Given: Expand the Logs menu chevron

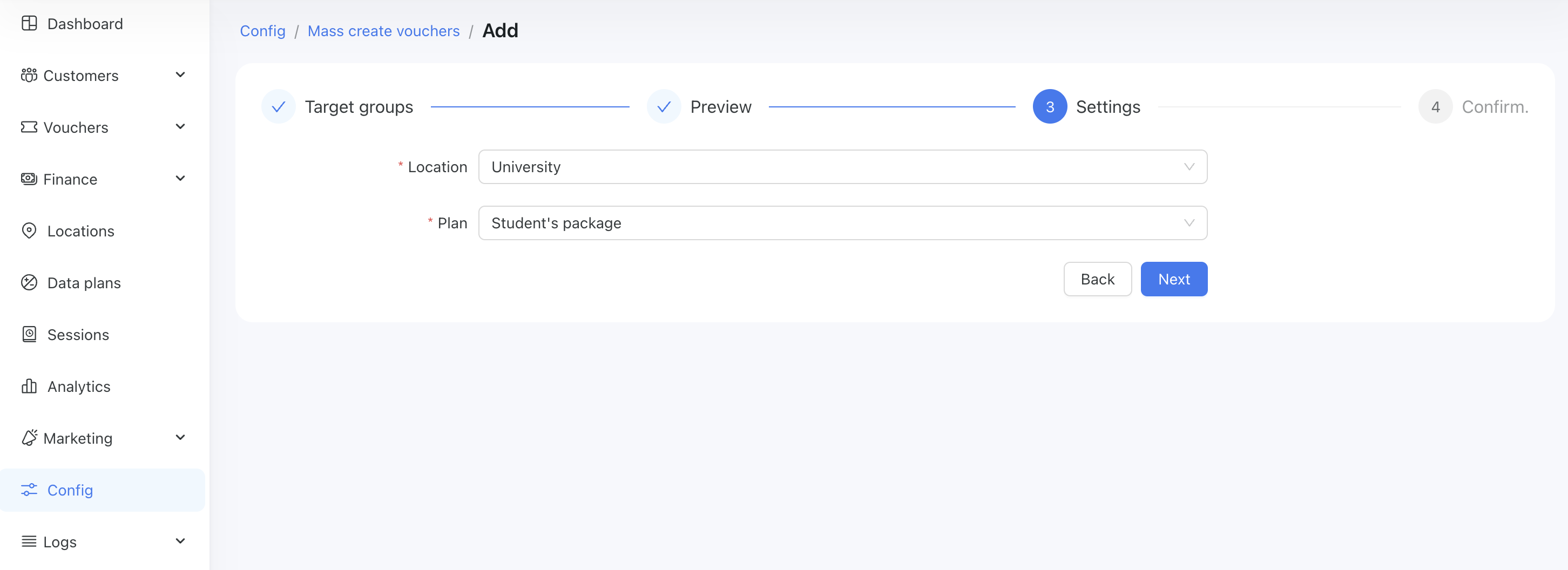Looking at the screenshot, I should [180, 541].
